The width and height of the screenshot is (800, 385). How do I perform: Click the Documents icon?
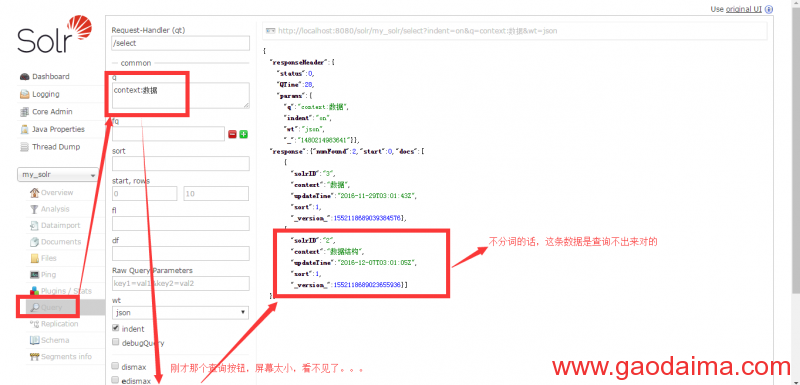pyautogui.click(x=34, y=242)
